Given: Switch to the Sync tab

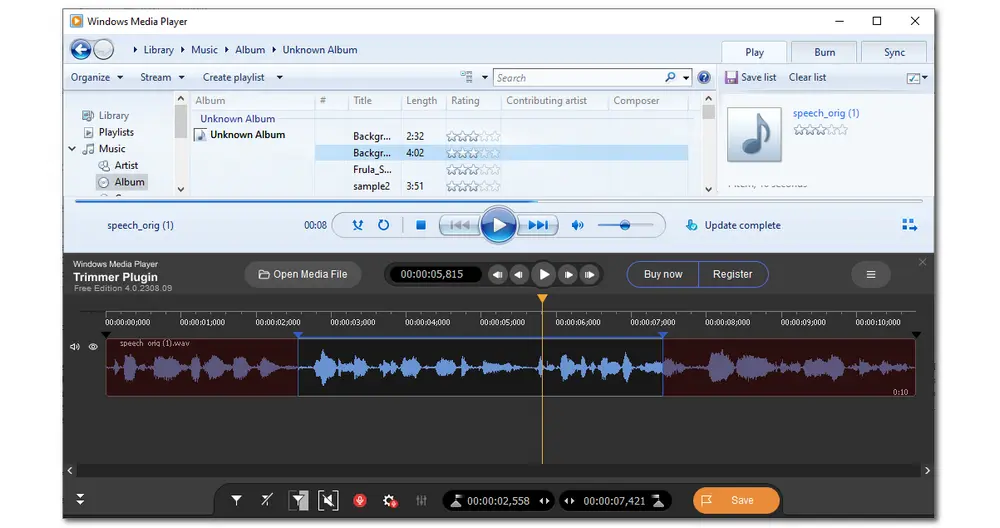Looking at the screenshot, I should tap(894, 52).
